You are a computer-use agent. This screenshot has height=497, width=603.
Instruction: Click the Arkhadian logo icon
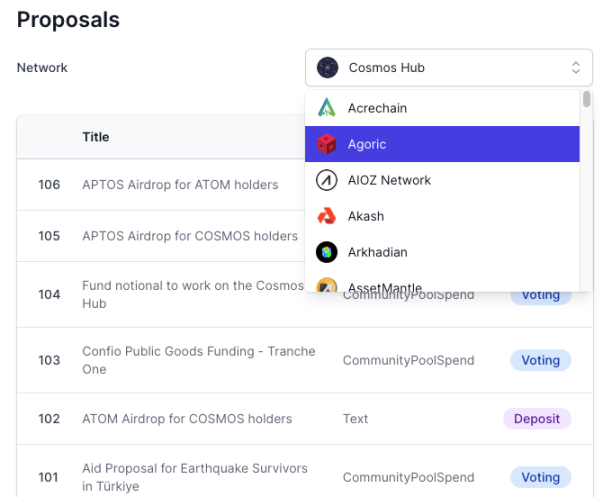[327, 252]
